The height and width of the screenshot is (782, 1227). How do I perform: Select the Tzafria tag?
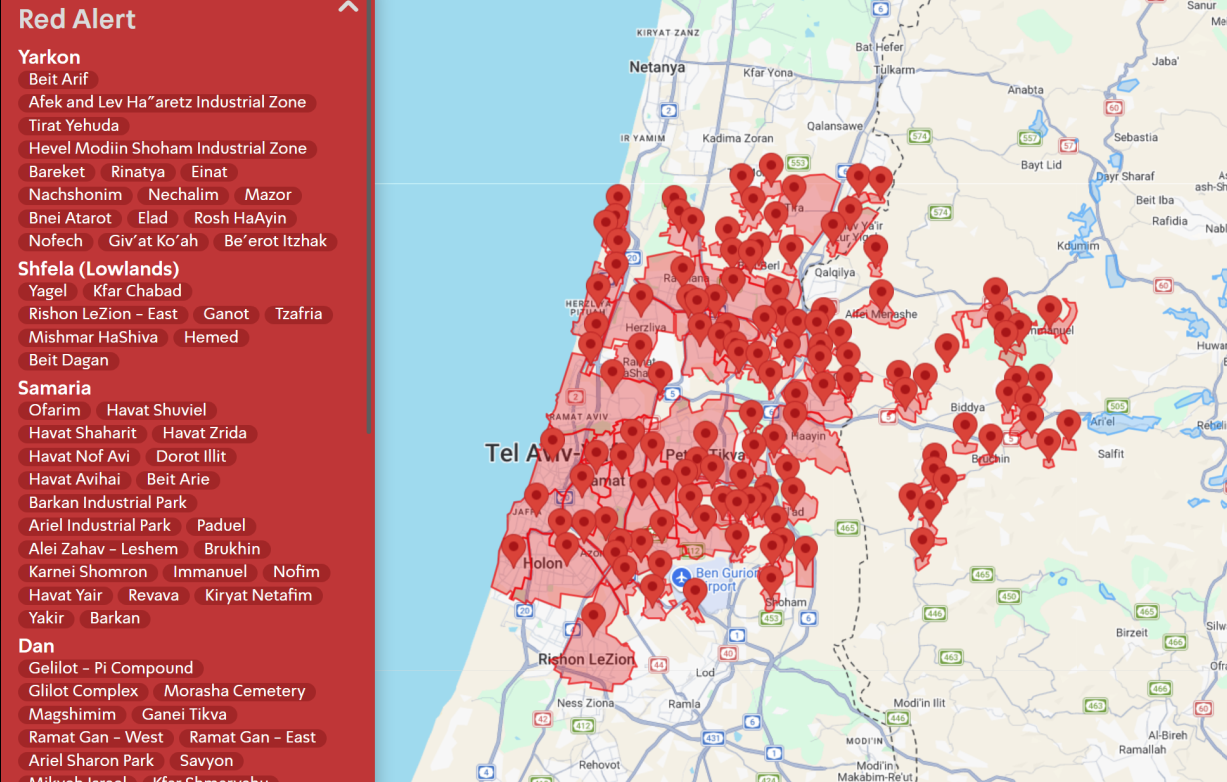coord(299,314)
